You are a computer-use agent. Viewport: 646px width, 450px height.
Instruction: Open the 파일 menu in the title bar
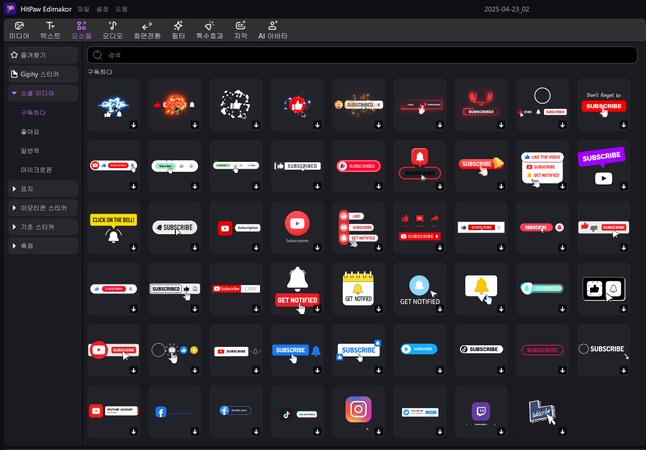pos(83,9)
